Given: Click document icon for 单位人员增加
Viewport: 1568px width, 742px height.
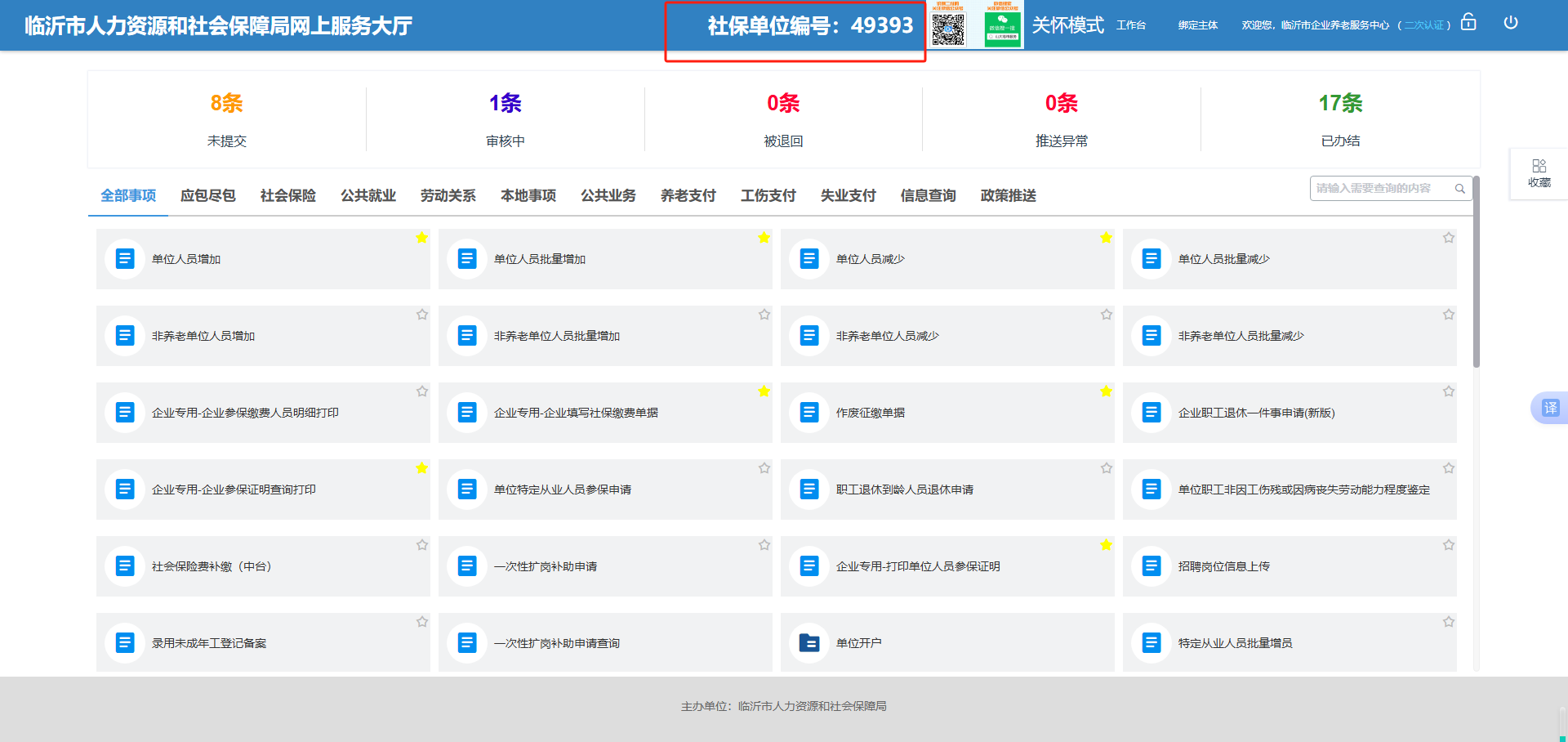Looking at the screenshot, I should pos(125,259).
